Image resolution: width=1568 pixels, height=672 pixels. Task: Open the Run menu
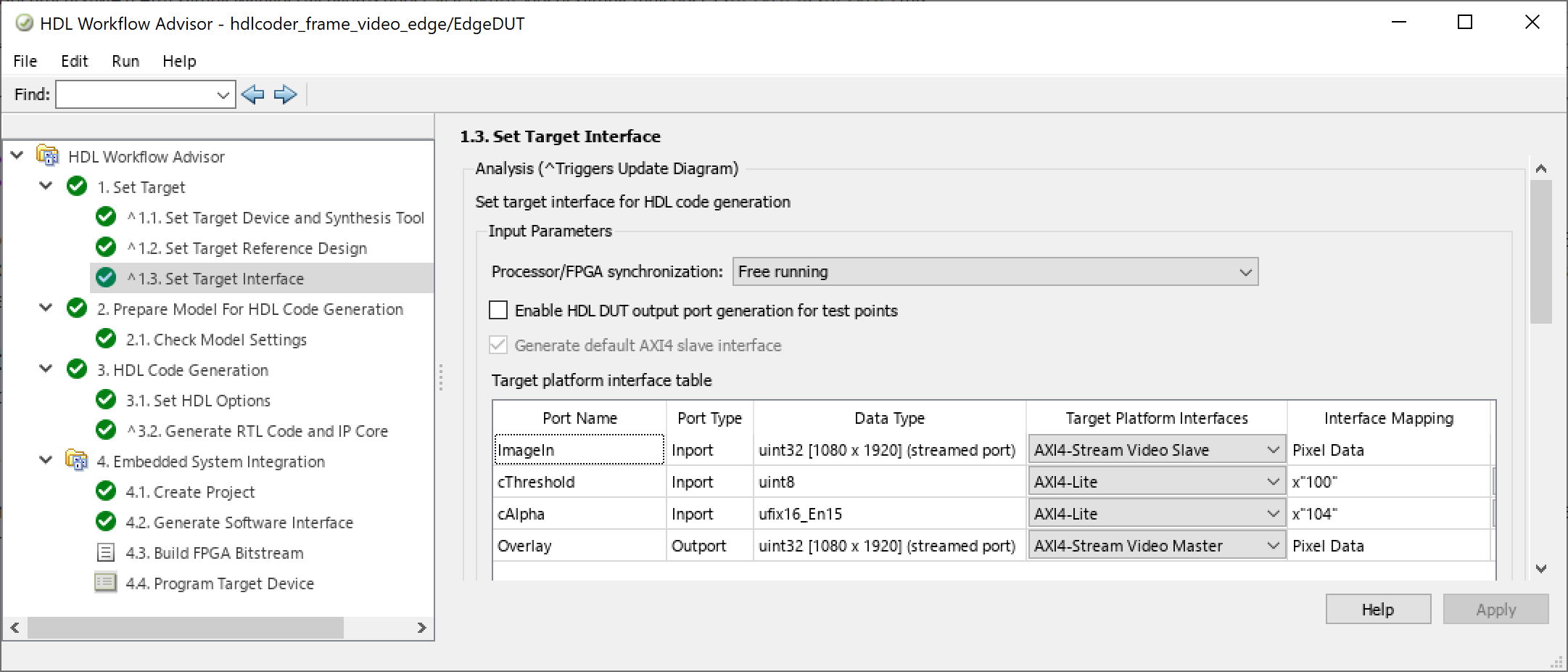(125, 61)
